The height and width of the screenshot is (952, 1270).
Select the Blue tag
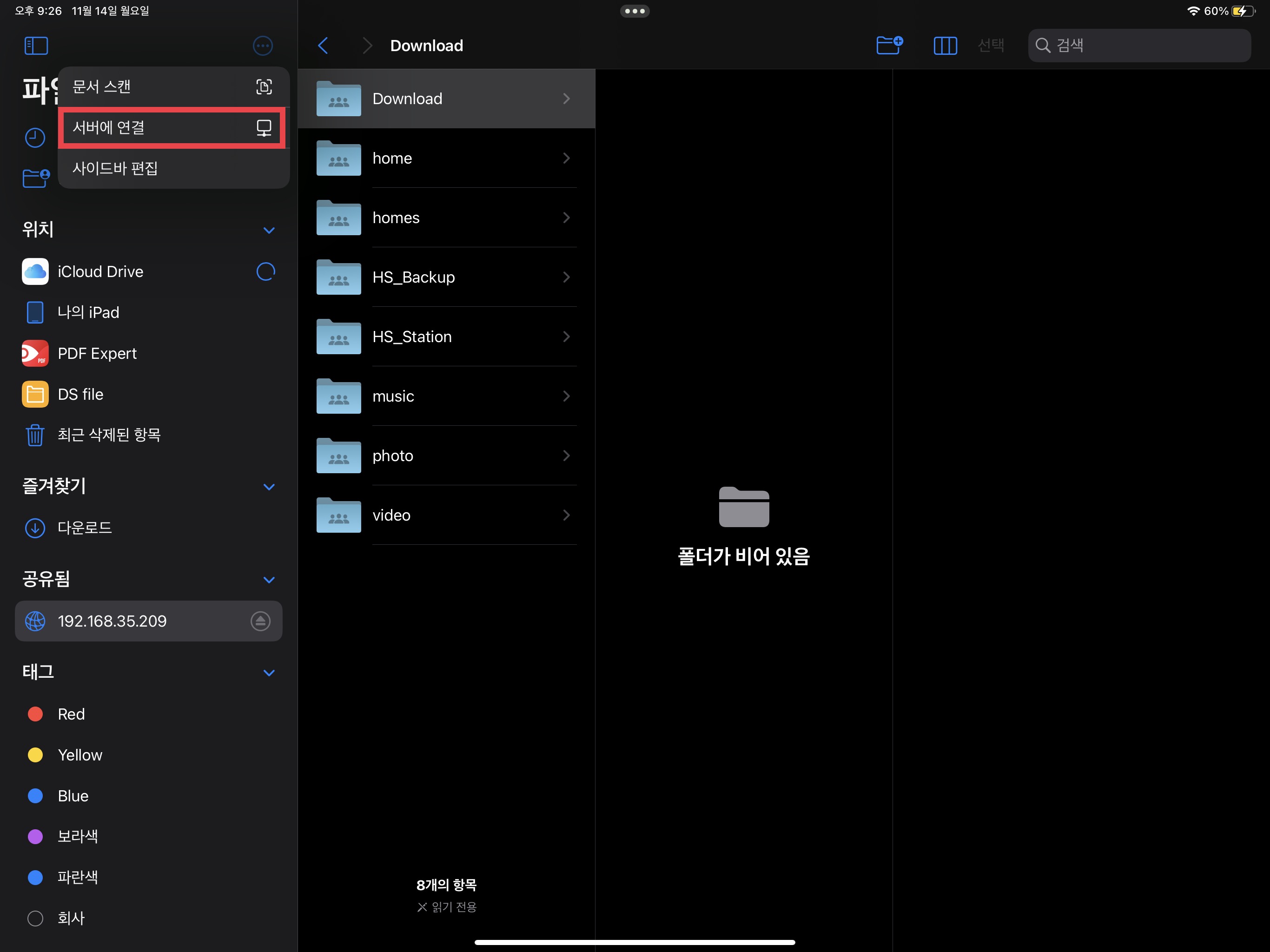(x=148, y=796)
